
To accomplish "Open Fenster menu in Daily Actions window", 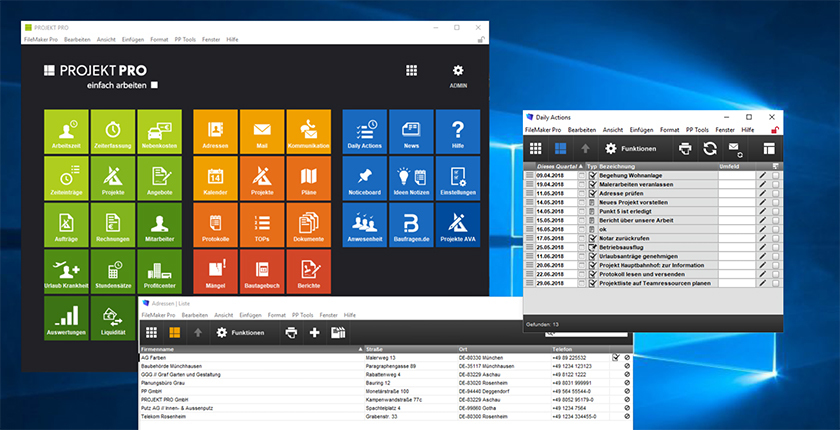I will (x=725, y=130).
